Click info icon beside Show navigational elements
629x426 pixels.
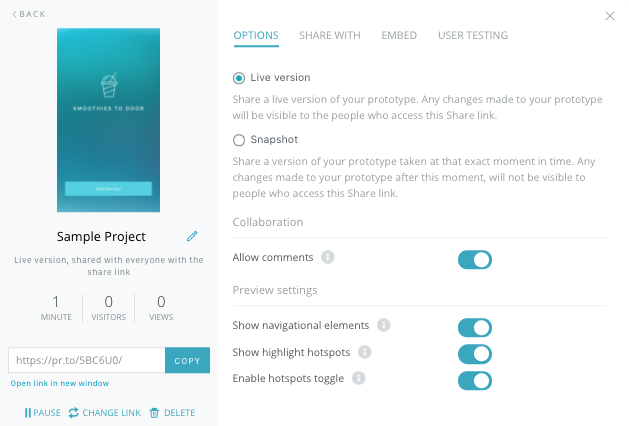pos(383,325)
